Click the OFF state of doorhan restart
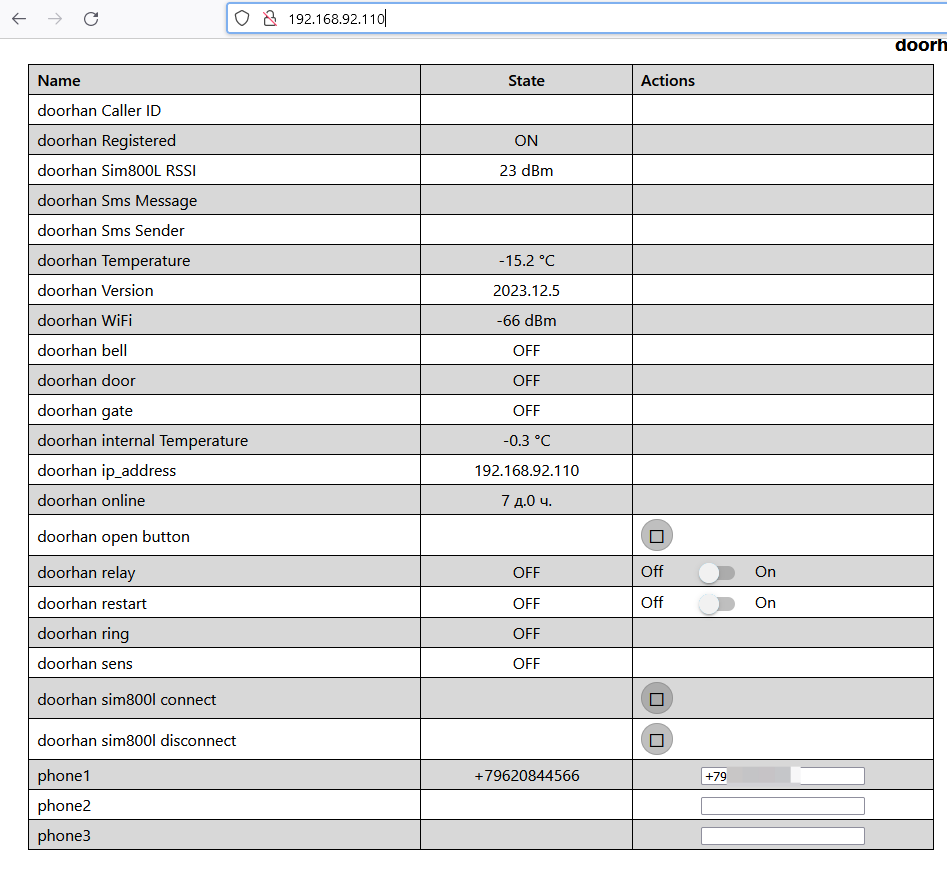The image size is (947, 872). click(x=526, y=604)
